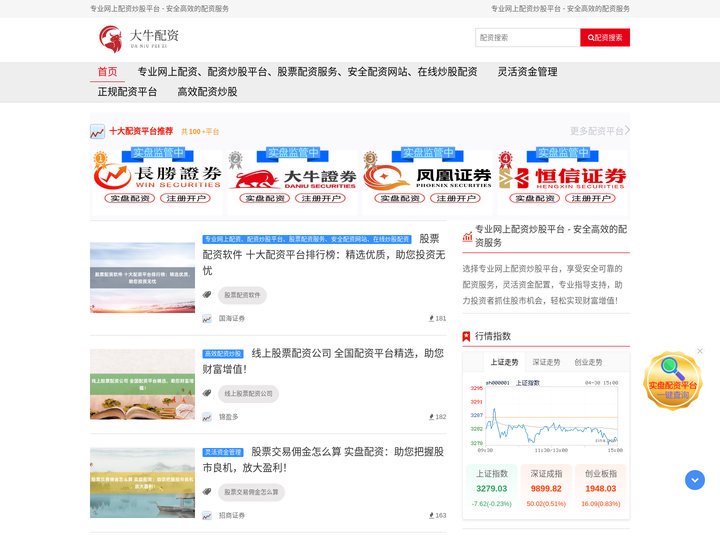Click the tag icon beside 股票交易佣金怎么算
Viewport: 720px width, 540px height.
click(207, 492)
